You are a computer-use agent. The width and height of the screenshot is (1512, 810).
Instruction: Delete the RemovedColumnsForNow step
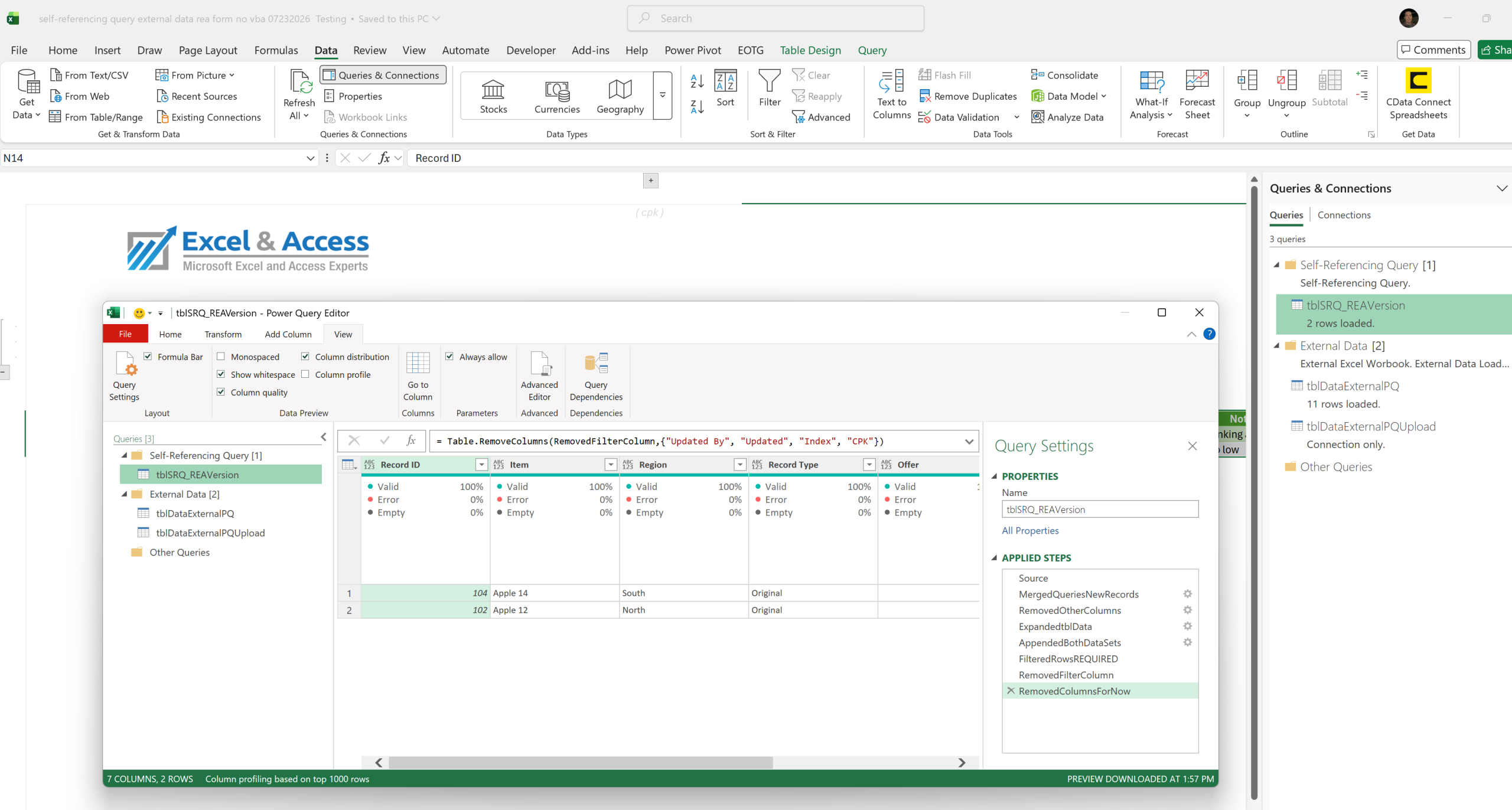click(x=1011, y=691)
